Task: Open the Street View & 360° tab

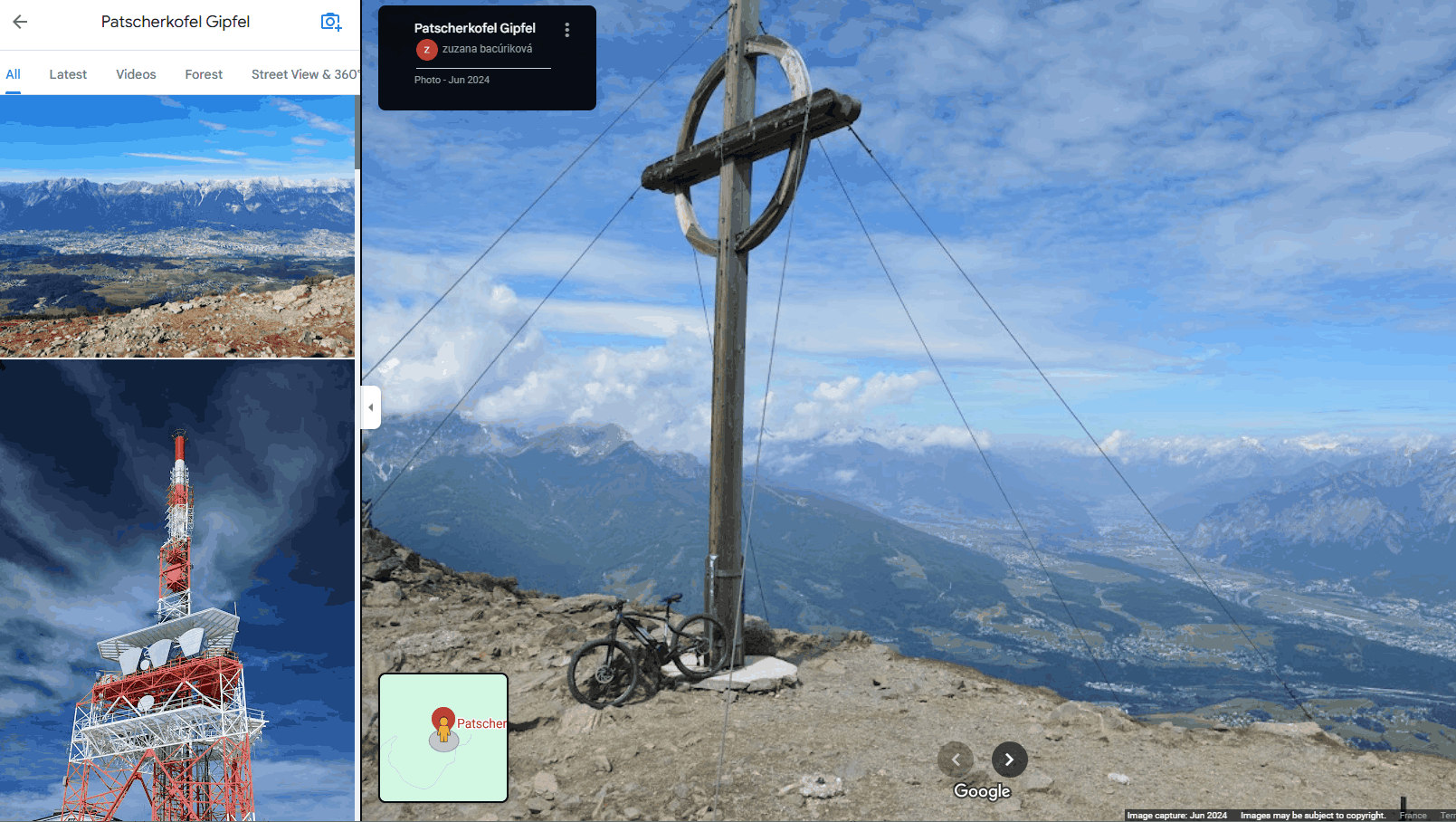Action: [x=306, y=74]
